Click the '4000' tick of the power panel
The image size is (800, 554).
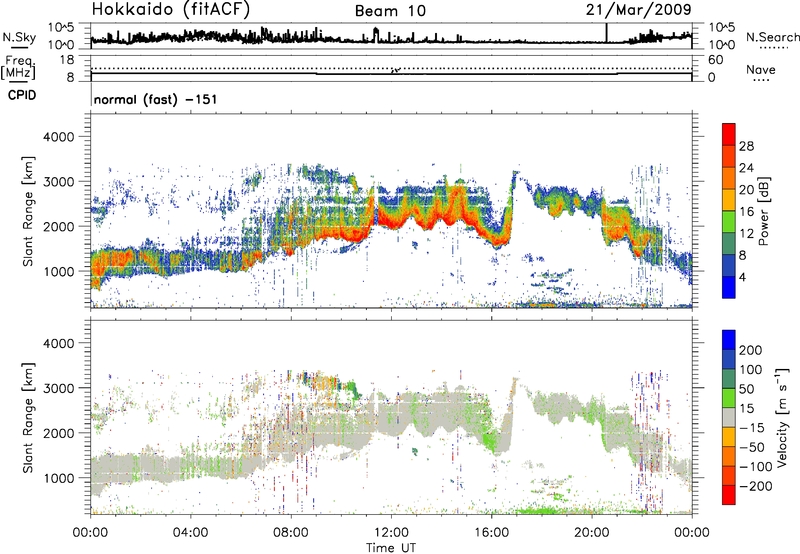59,137
